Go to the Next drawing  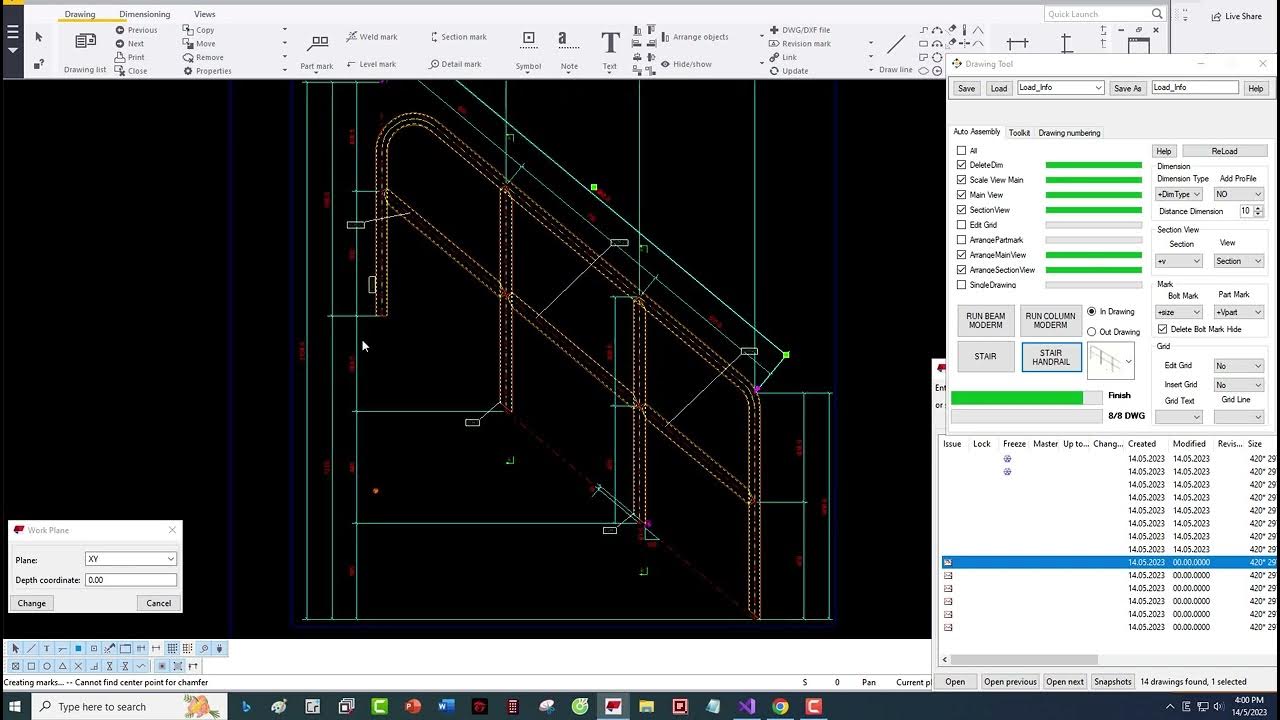point(129,44)
